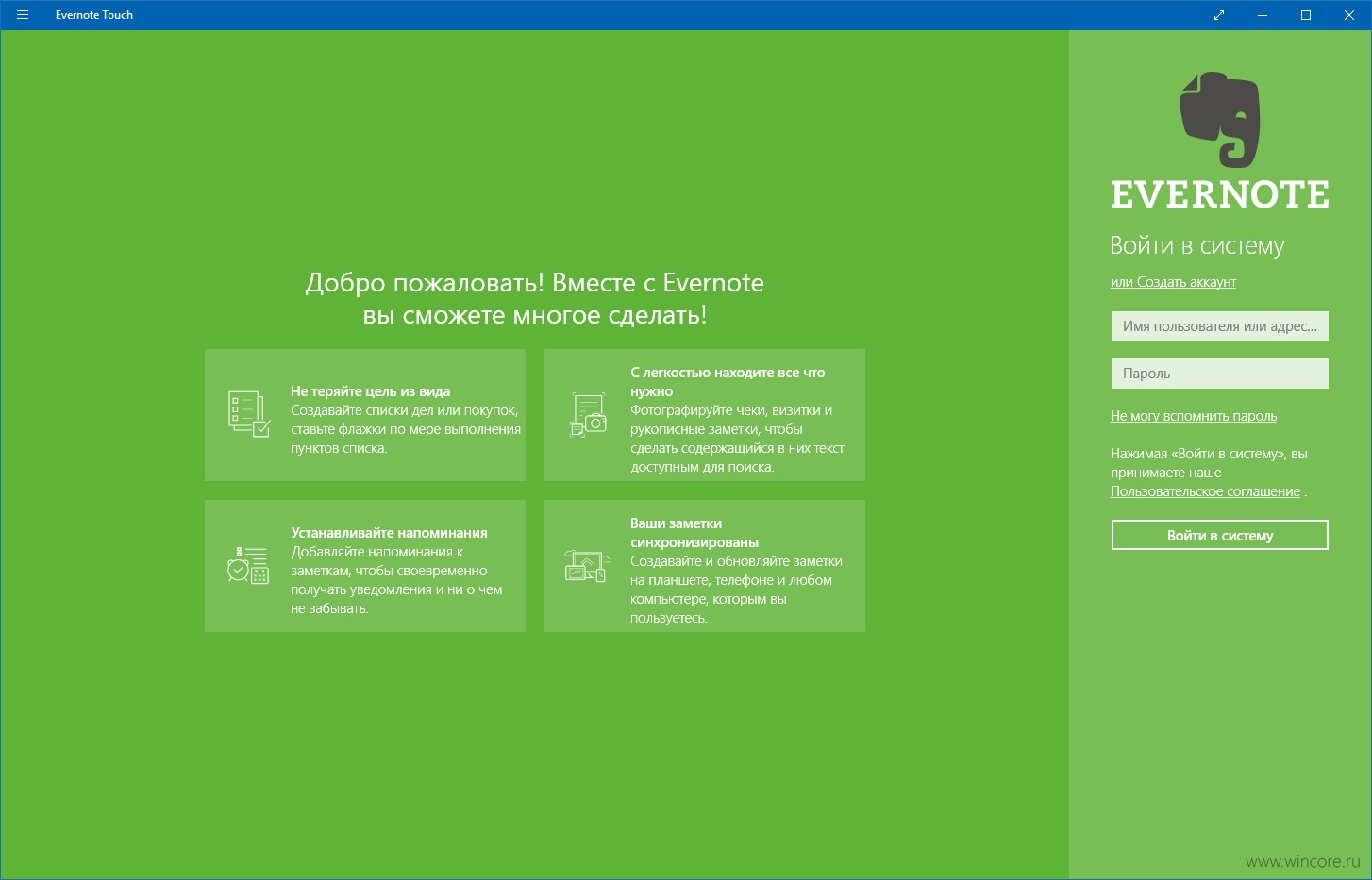Select the 'Ваши заметки синхронизированы' heading
This screenshot has width=1372, height=880.
coord(694,533)
